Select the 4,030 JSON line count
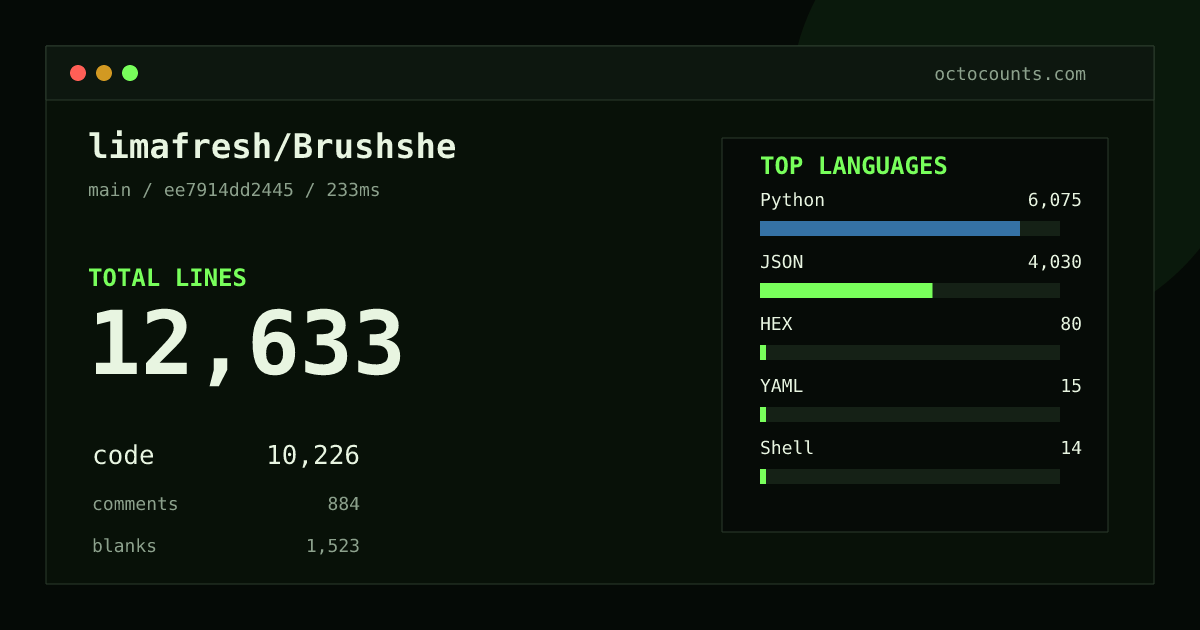Viewport: 1200px width, 630px height. click(1055, 262)
